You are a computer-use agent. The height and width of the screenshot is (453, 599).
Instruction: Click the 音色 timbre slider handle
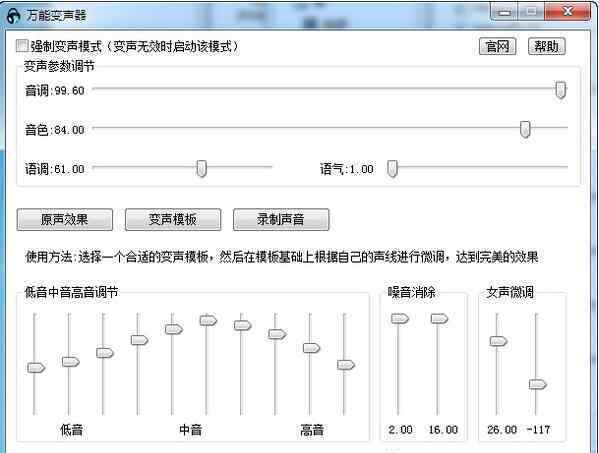(525, 129)
